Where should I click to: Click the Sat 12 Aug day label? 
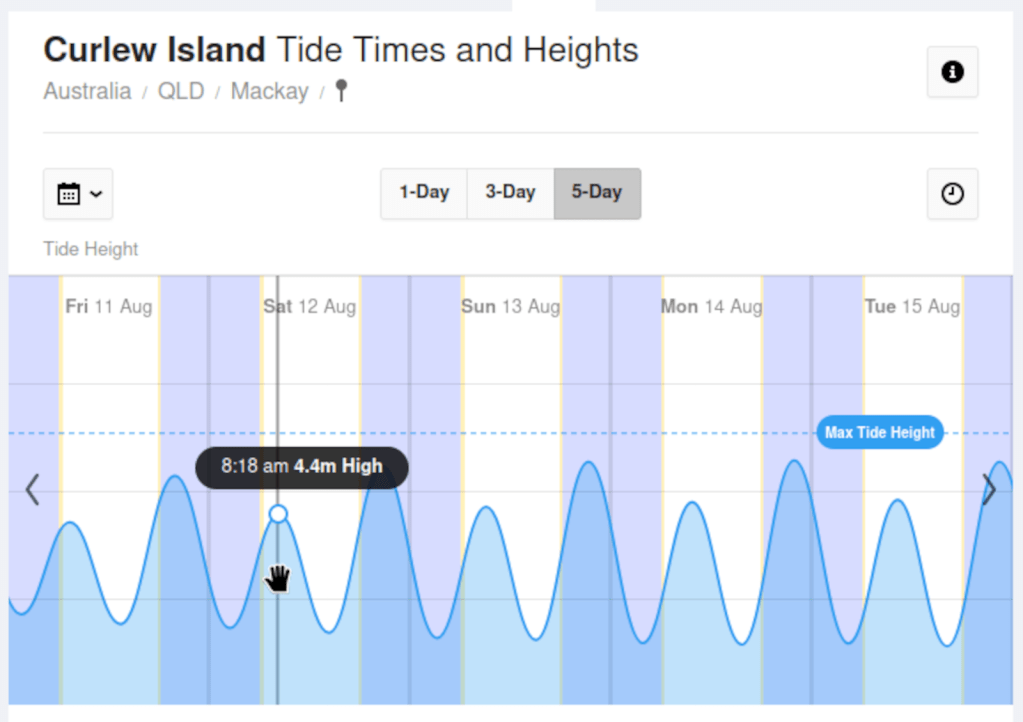click(309, 306)
